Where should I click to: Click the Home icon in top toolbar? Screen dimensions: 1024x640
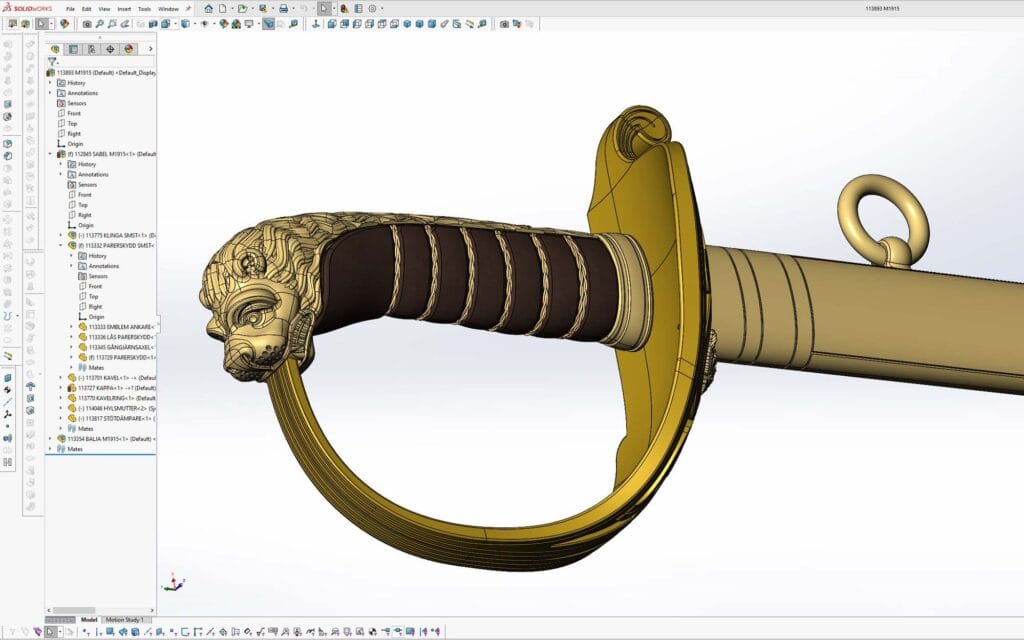tap(209, 8)
